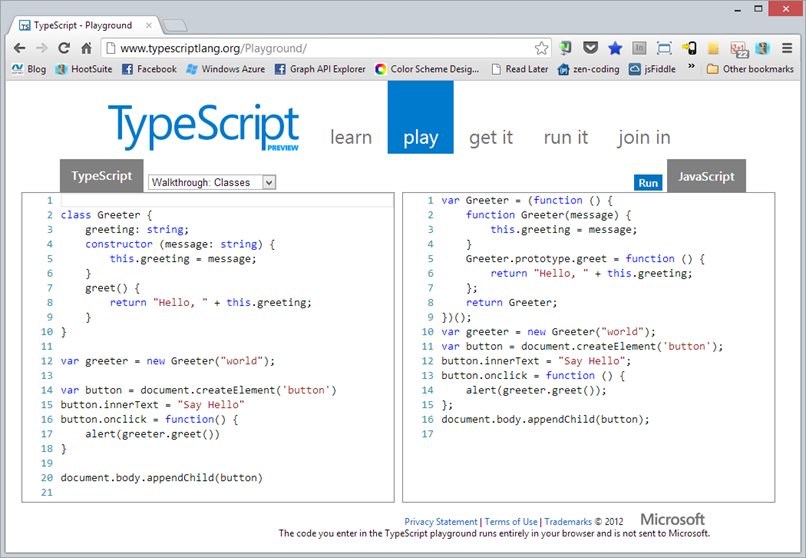The image size is (806, 558).
Task: Click line number 17 in JavaScript pane
Action: click(x=428, y=434)
